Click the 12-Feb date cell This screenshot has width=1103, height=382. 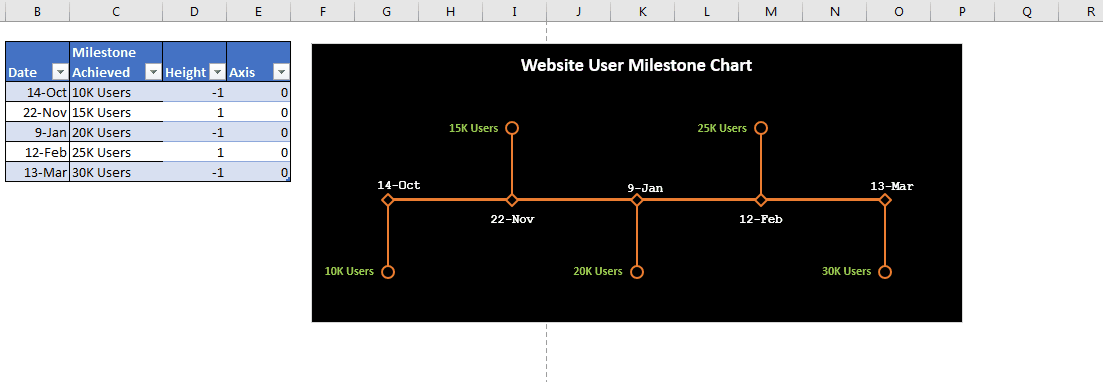(37, 153)
